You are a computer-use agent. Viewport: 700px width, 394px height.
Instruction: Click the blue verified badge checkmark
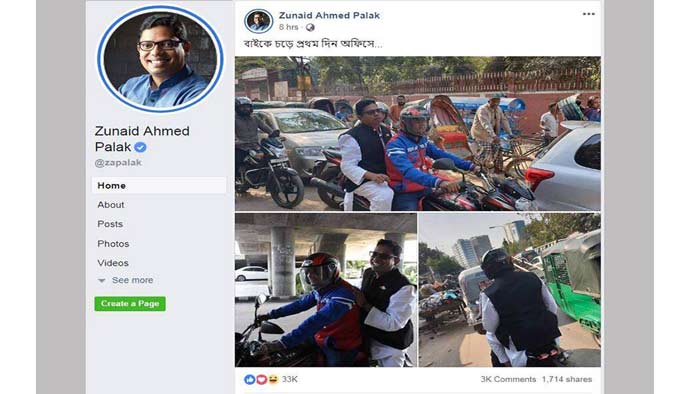coord(140,147)
